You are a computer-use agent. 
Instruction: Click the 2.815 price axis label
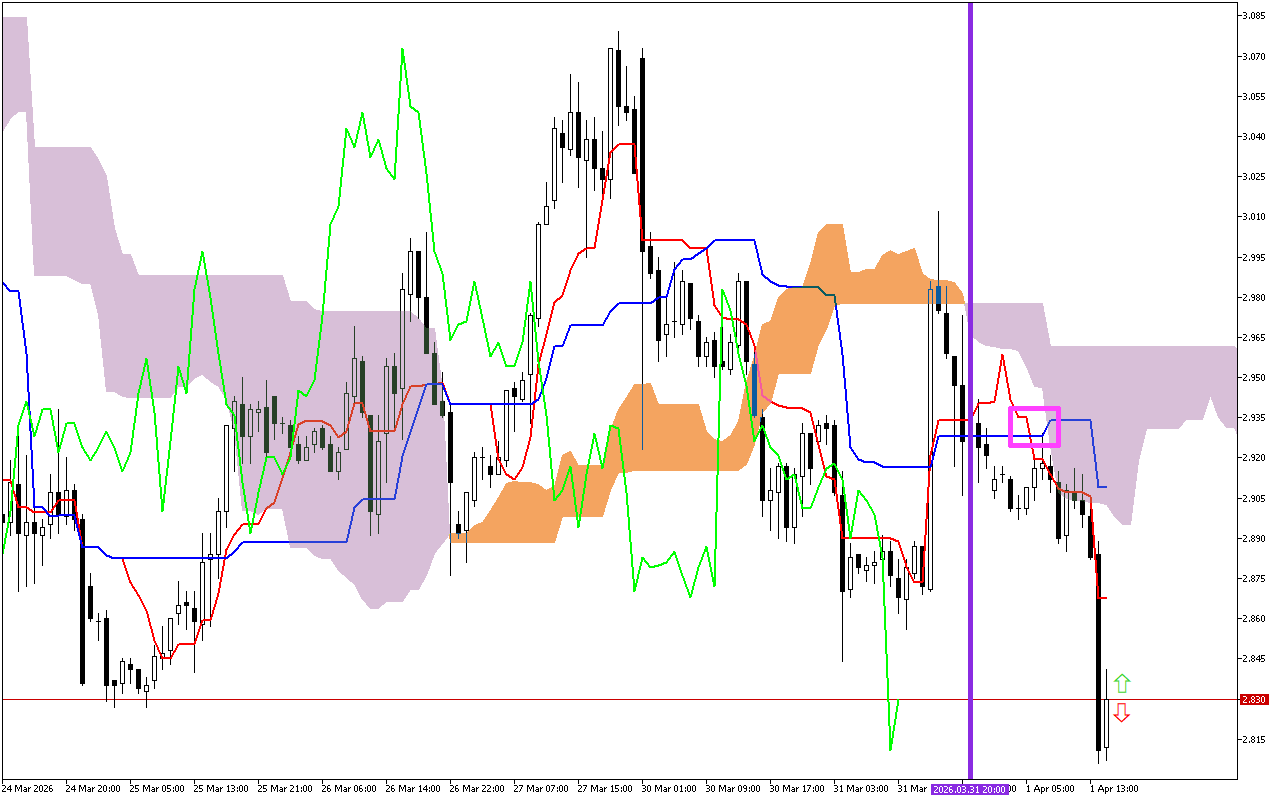(1254, 740)
